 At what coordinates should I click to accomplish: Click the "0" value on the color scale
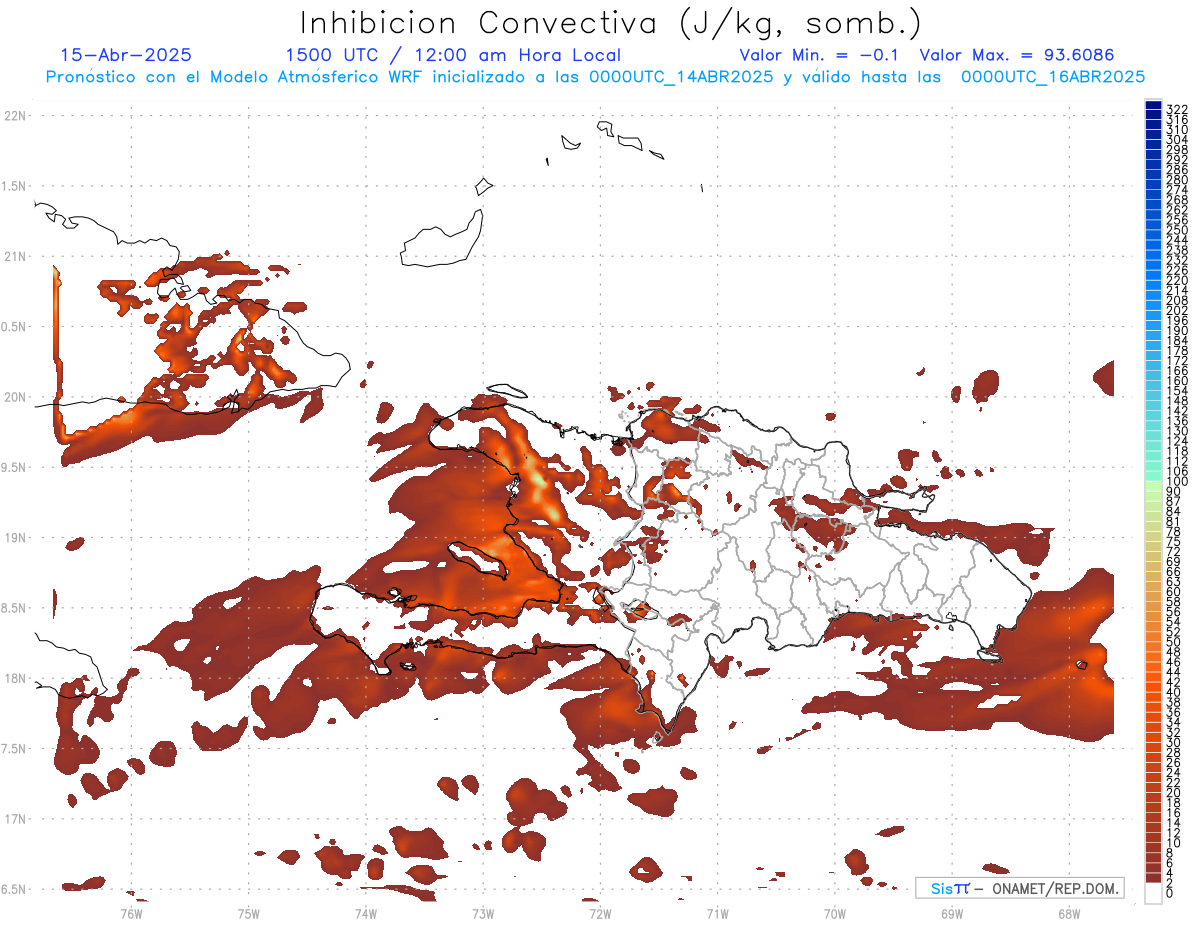(x=1170, y=893)
